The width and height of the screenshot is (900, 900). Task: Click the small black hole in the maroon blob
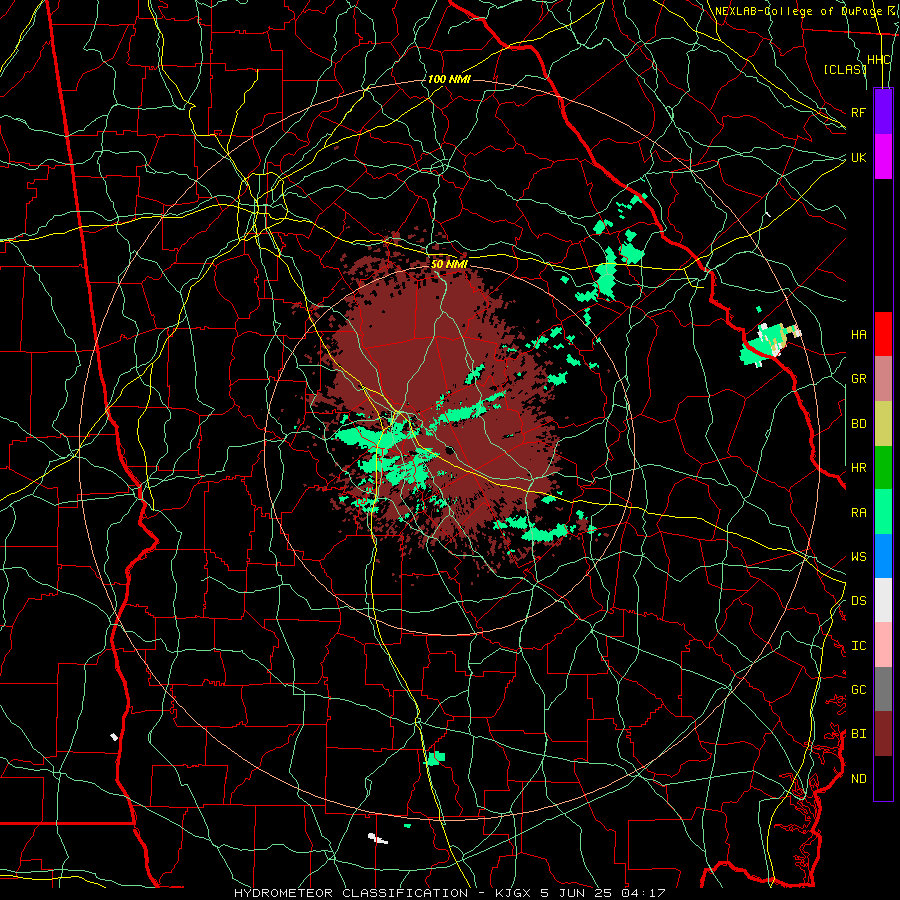[449, 451]
